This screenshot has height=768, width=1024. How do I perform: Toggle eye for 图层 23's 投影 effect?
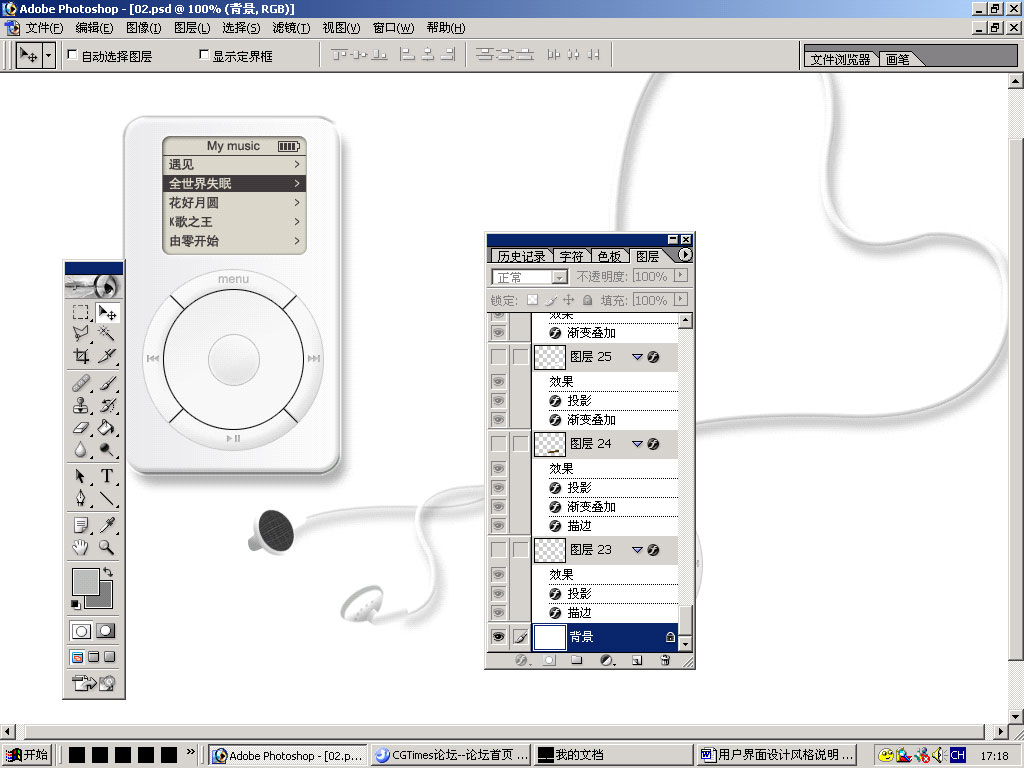coord(498,594)
